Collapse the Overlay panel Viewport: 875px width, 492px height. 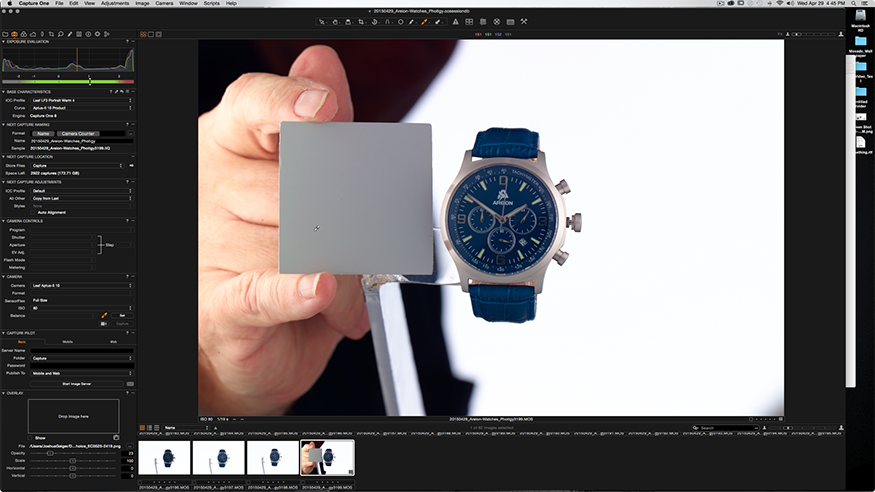point(3,393)
